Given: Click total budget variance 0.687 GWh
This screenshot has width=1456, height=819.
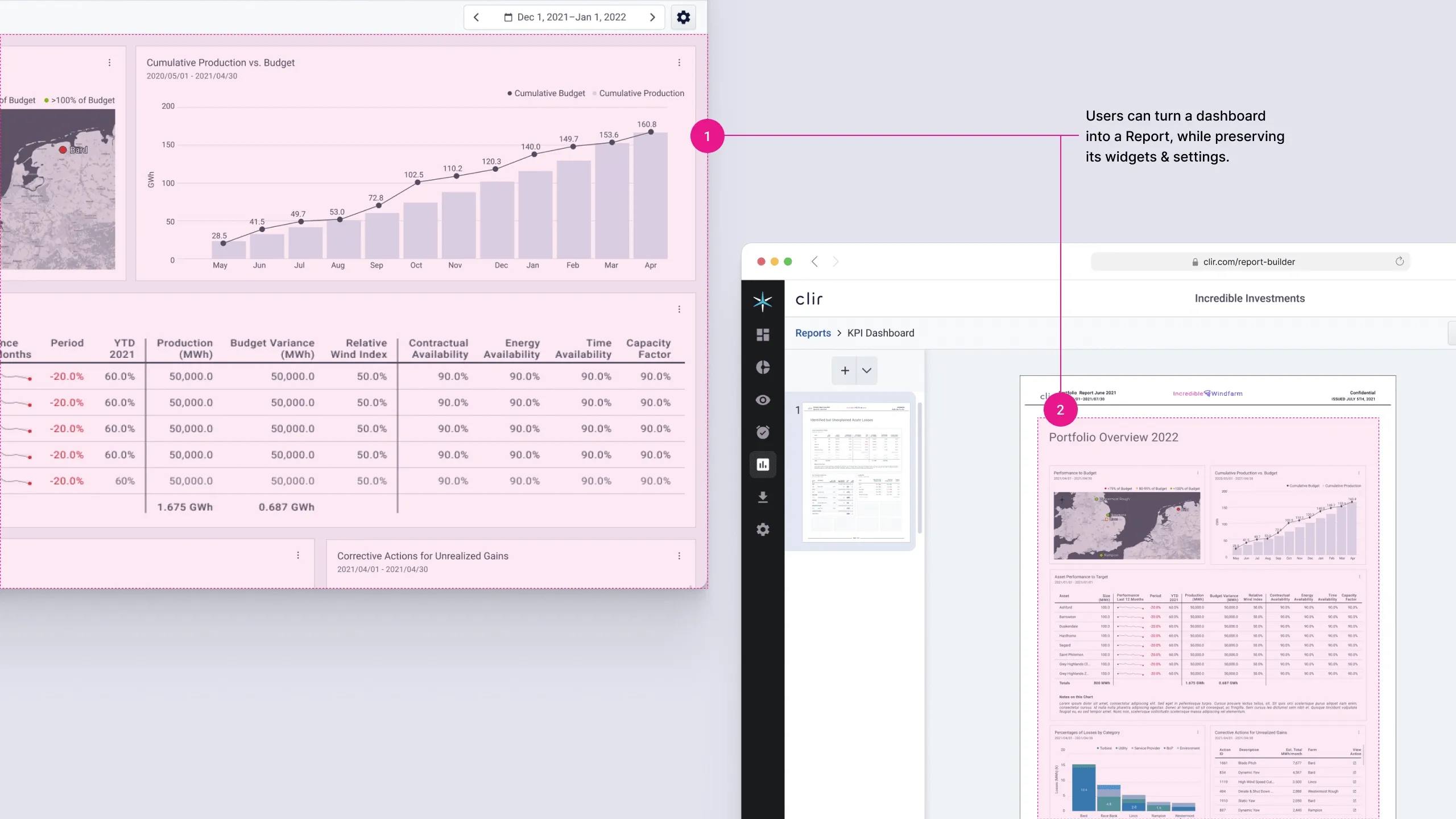Looking at the screenshot, I should click(287, 507).
